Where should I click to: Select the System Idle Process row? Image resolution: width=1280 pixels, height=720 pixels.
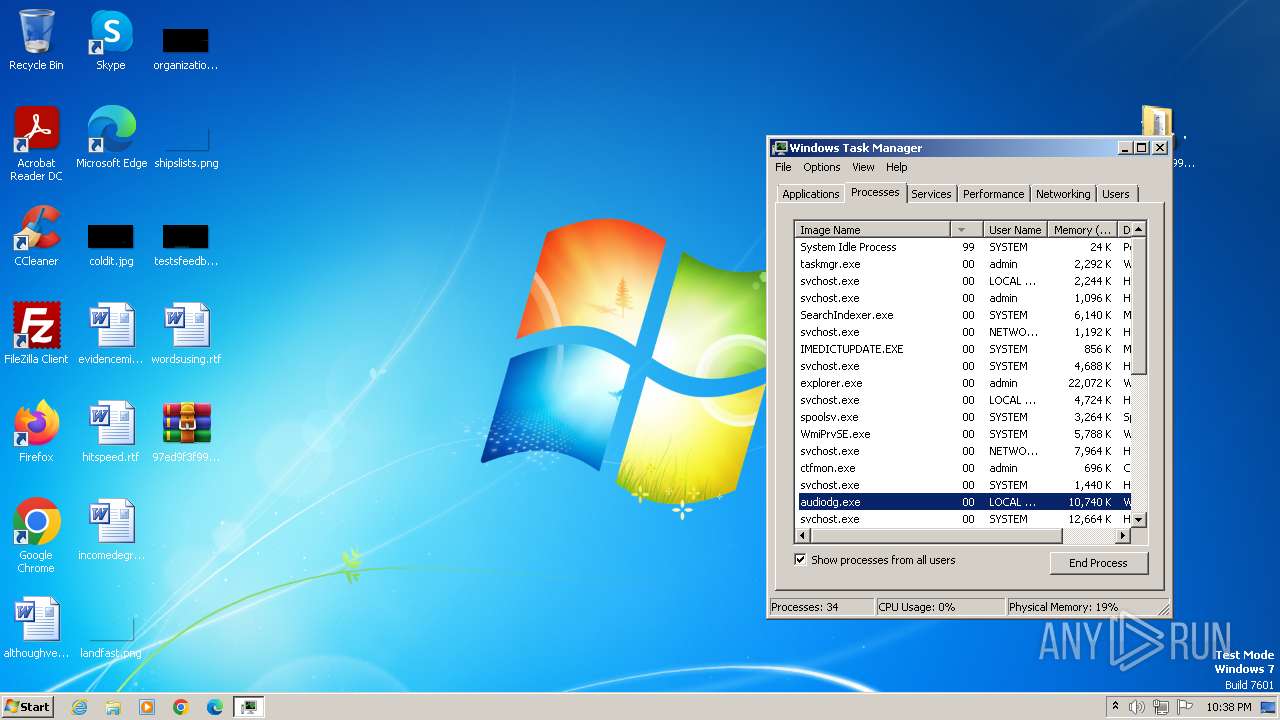tap(963, 247)
